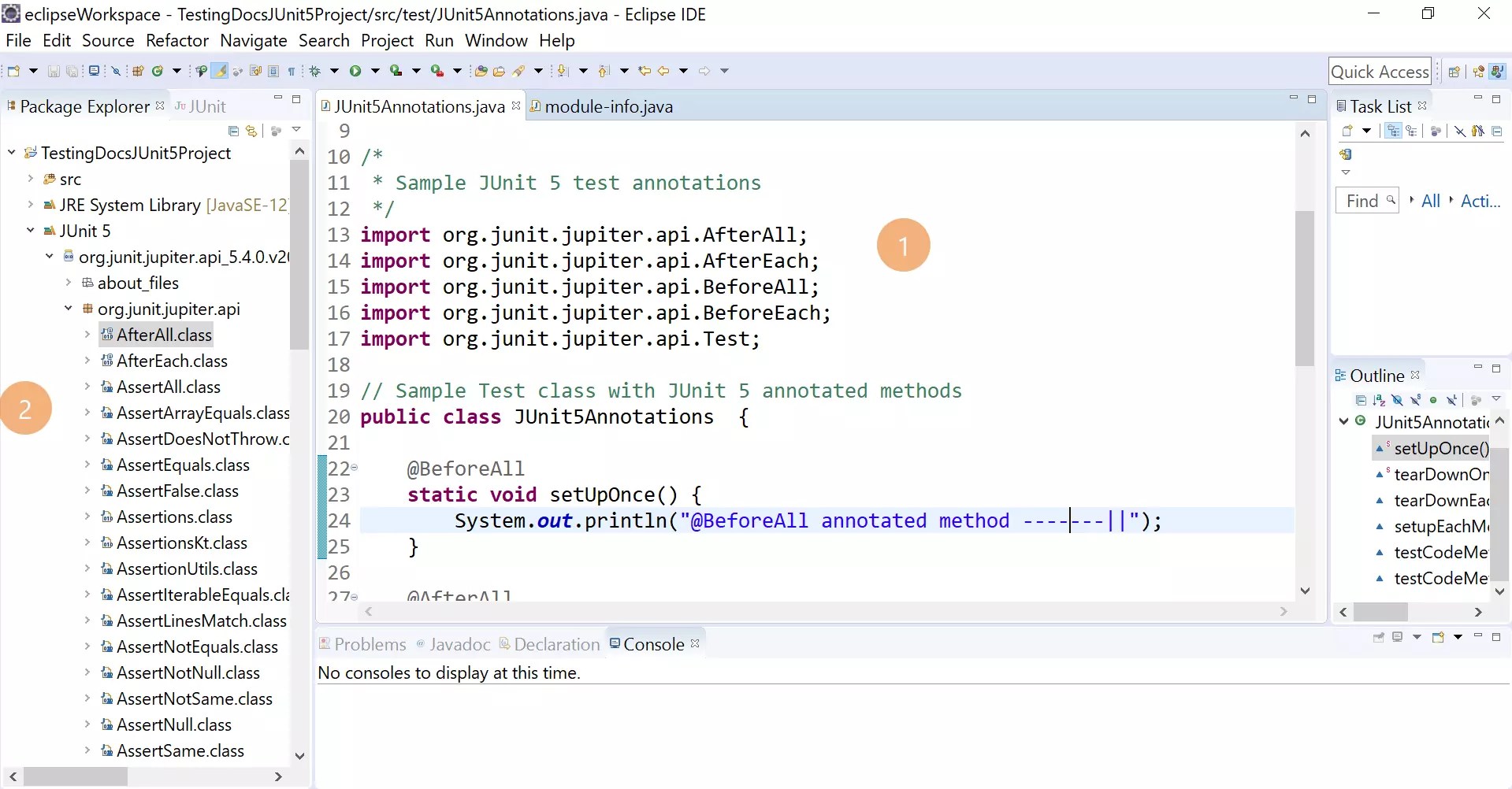Toggle Hide Static Members in Outline
Screen dimensions: 1512x789
coord(1416,399)
